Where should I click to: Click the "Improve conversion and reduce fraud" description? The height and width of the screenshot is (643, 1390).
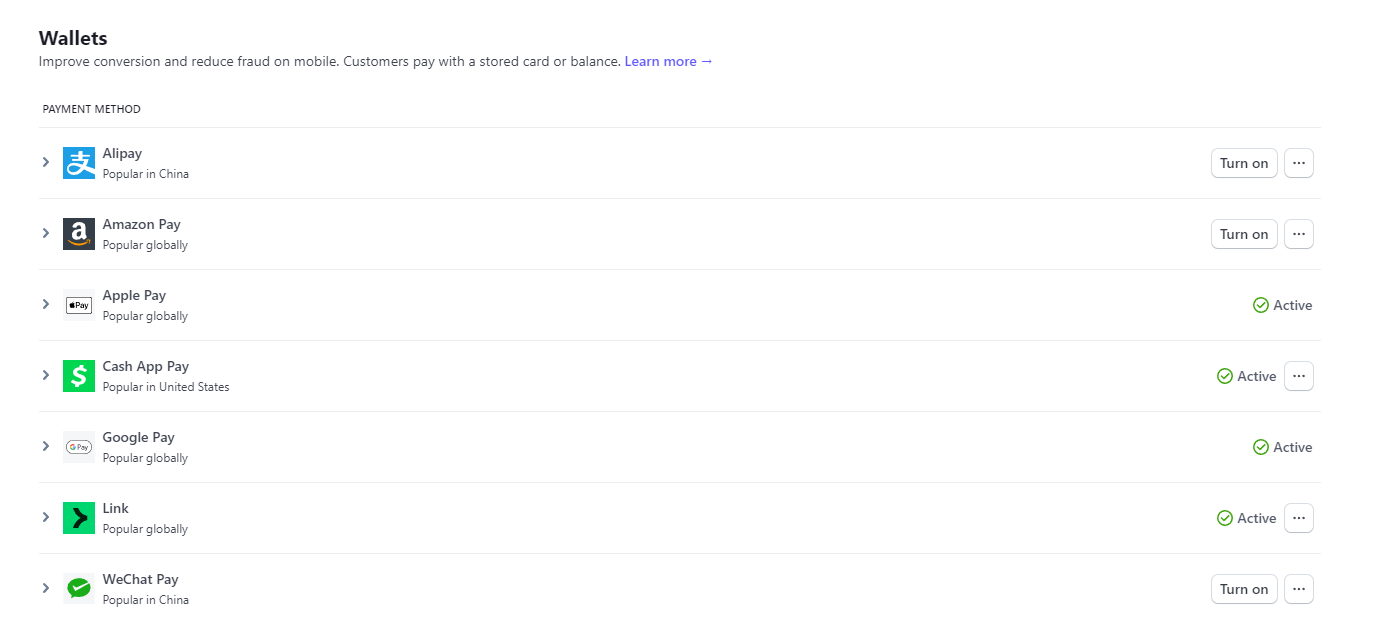point(329,62)
